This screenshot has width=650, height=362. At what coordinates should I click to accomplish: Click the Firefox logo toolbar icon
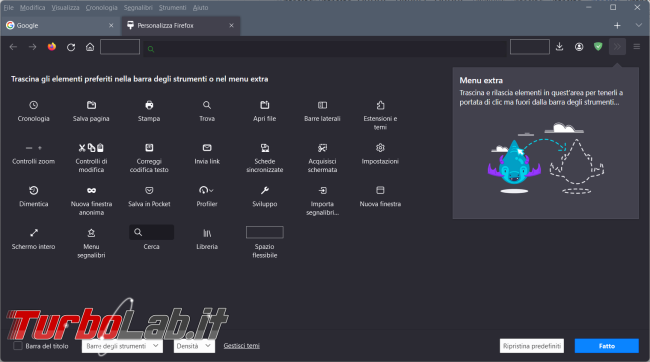point(52,47)
